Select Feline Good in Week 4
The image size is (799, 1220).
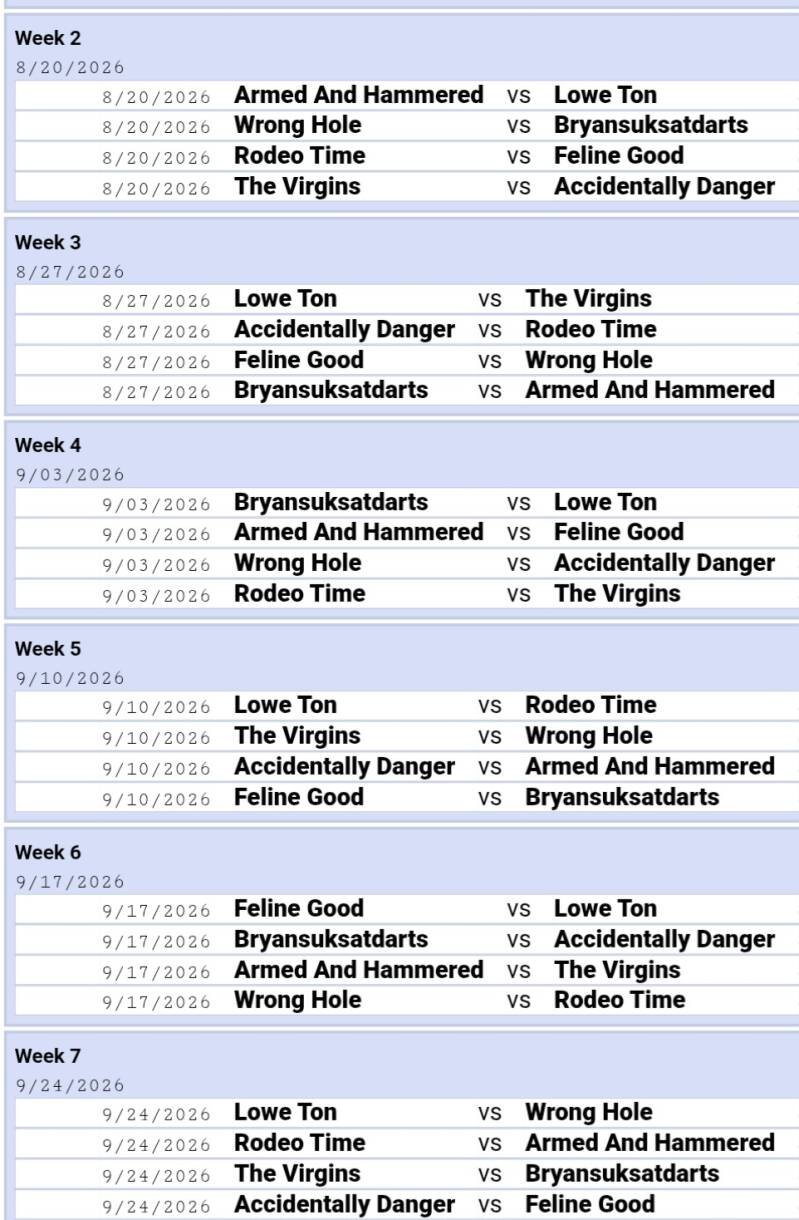coord(619,532)
